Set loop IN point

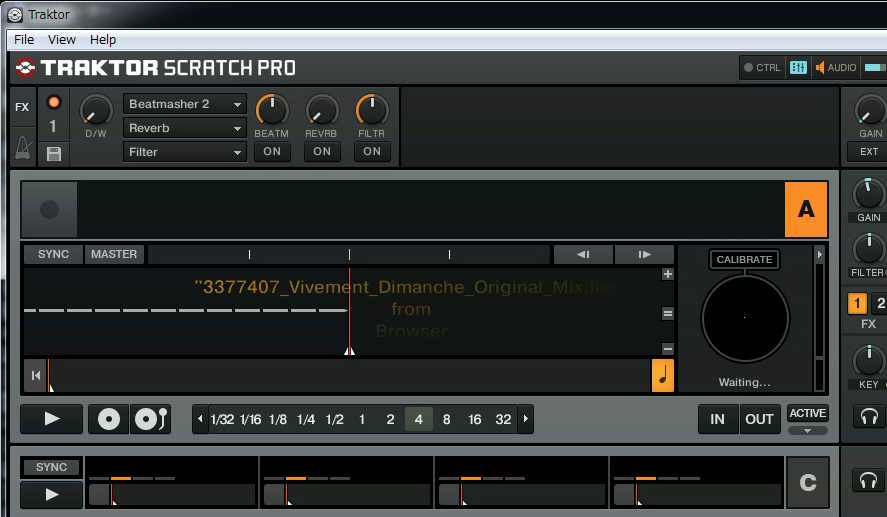717,419
